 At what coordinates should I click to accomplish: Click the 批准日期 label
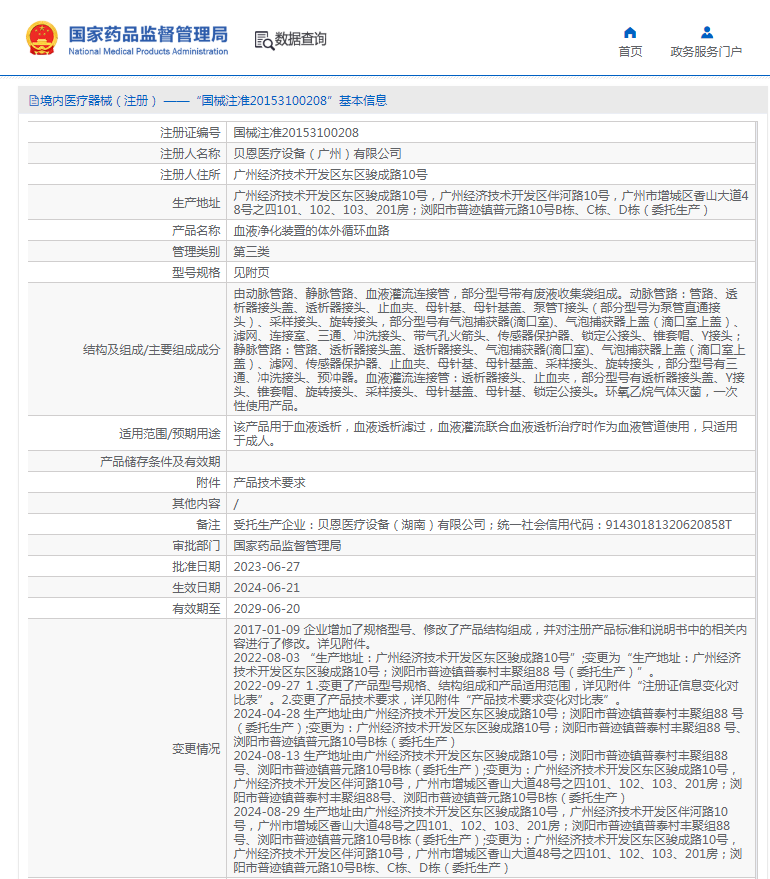coord(196,567)
